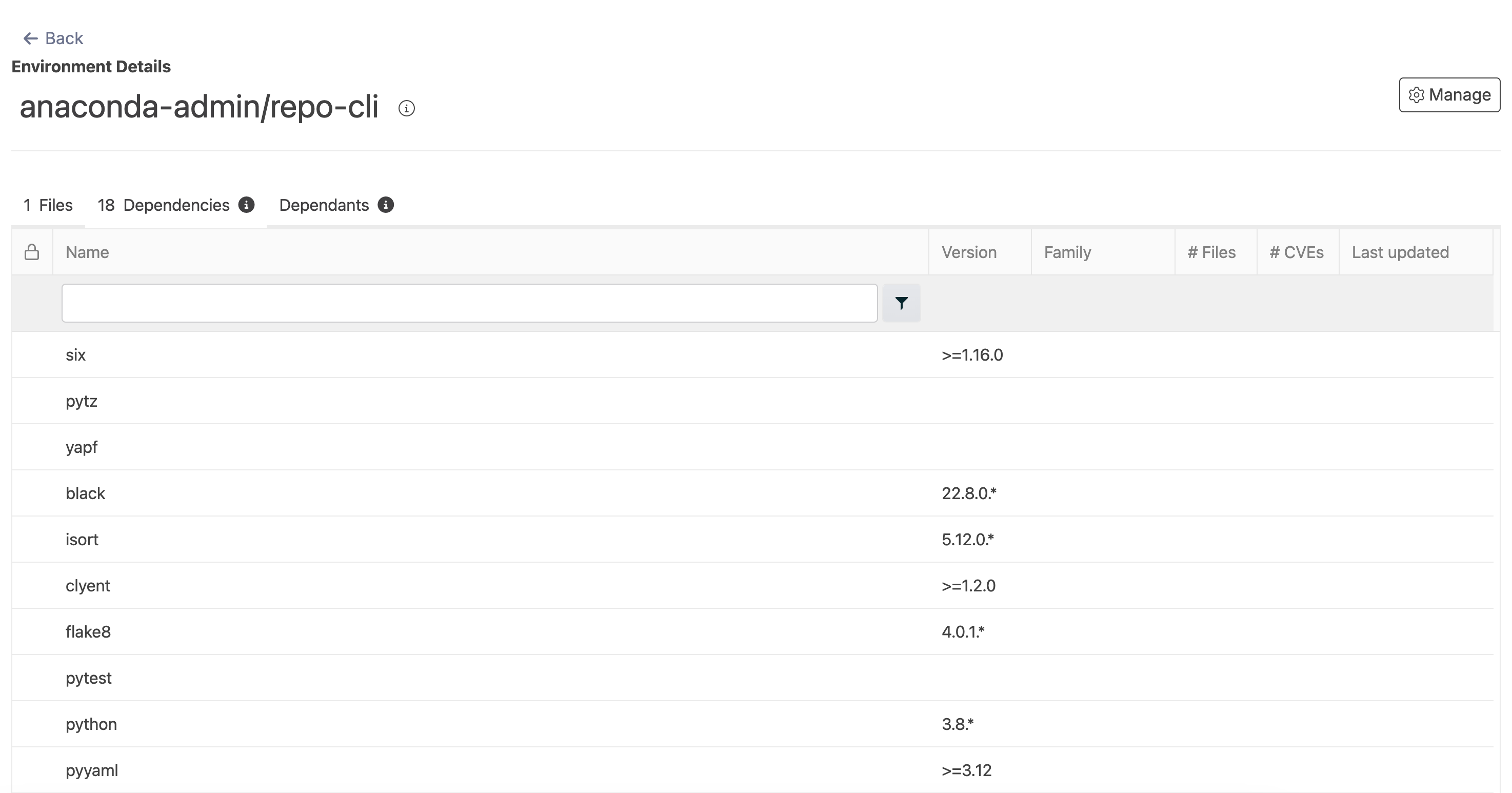Select the pyyaml dependency row

[x=92, y=770]
